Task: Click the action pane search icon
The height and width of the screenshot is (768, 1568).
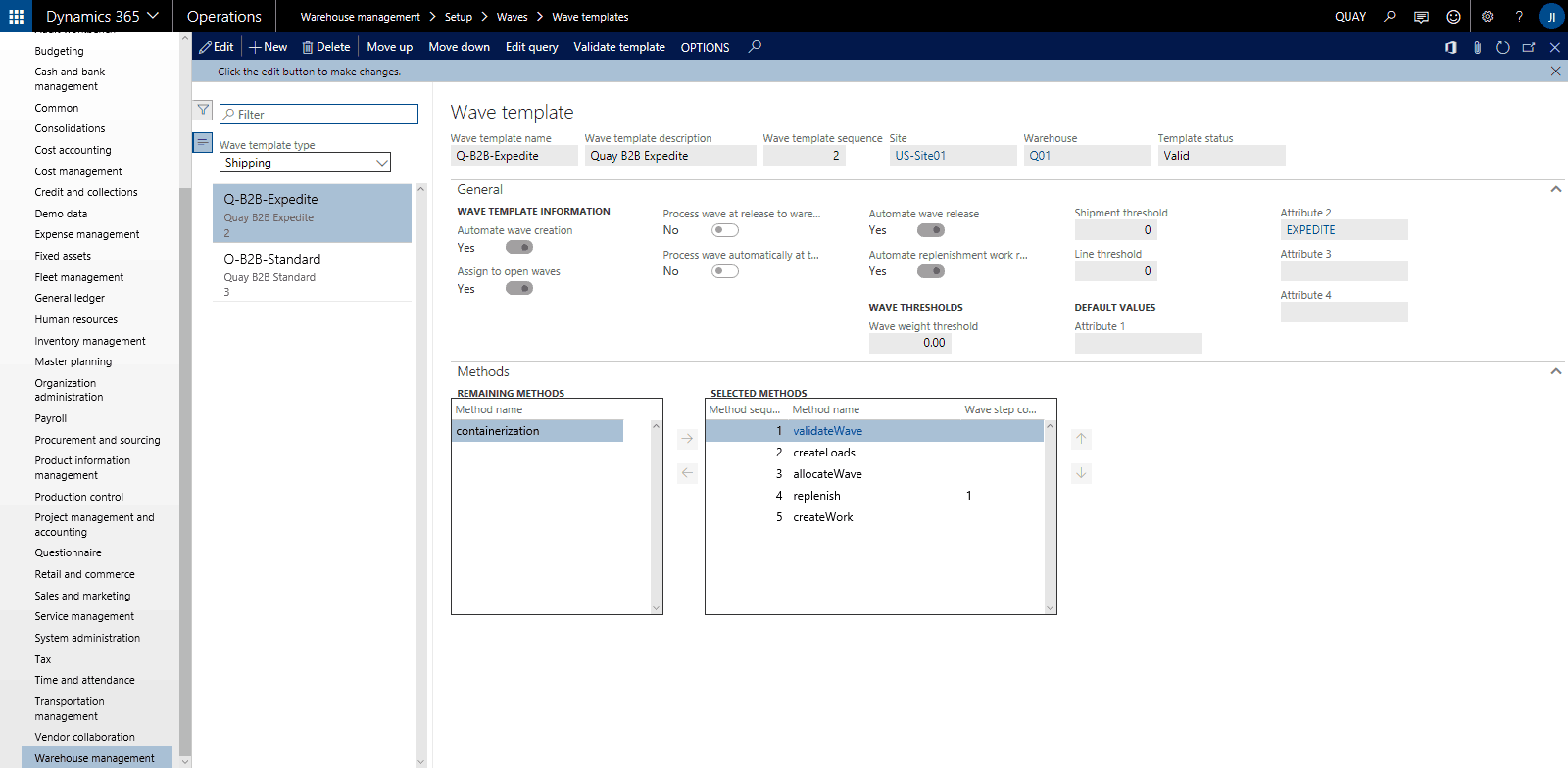Action: click(755, 46)
